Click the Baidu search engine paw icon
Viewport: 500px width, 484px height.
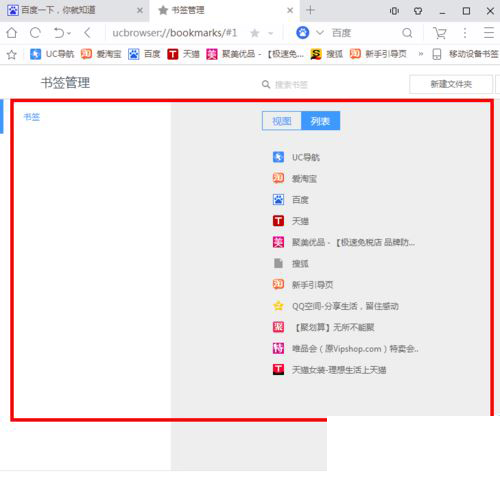coord(303,33)
